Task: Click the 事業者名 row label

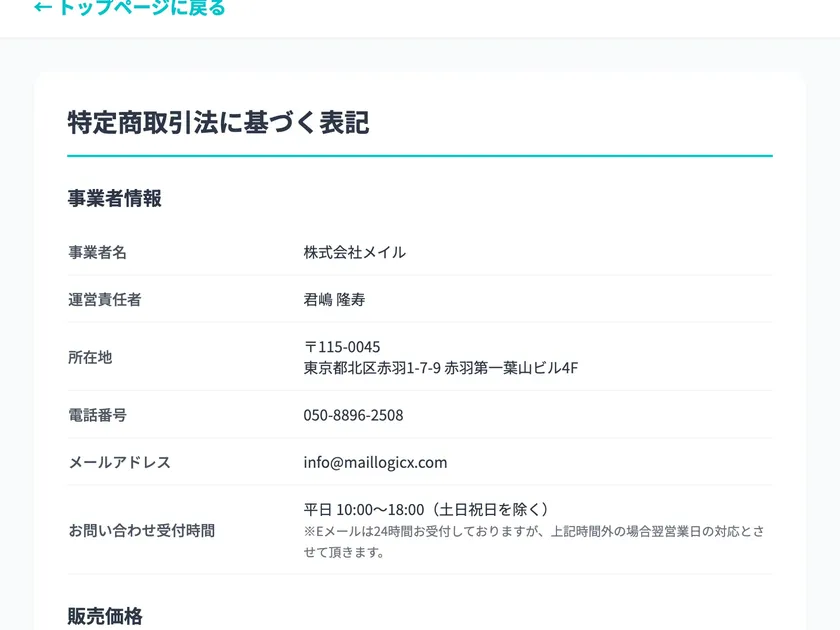Action: [98, 252]
